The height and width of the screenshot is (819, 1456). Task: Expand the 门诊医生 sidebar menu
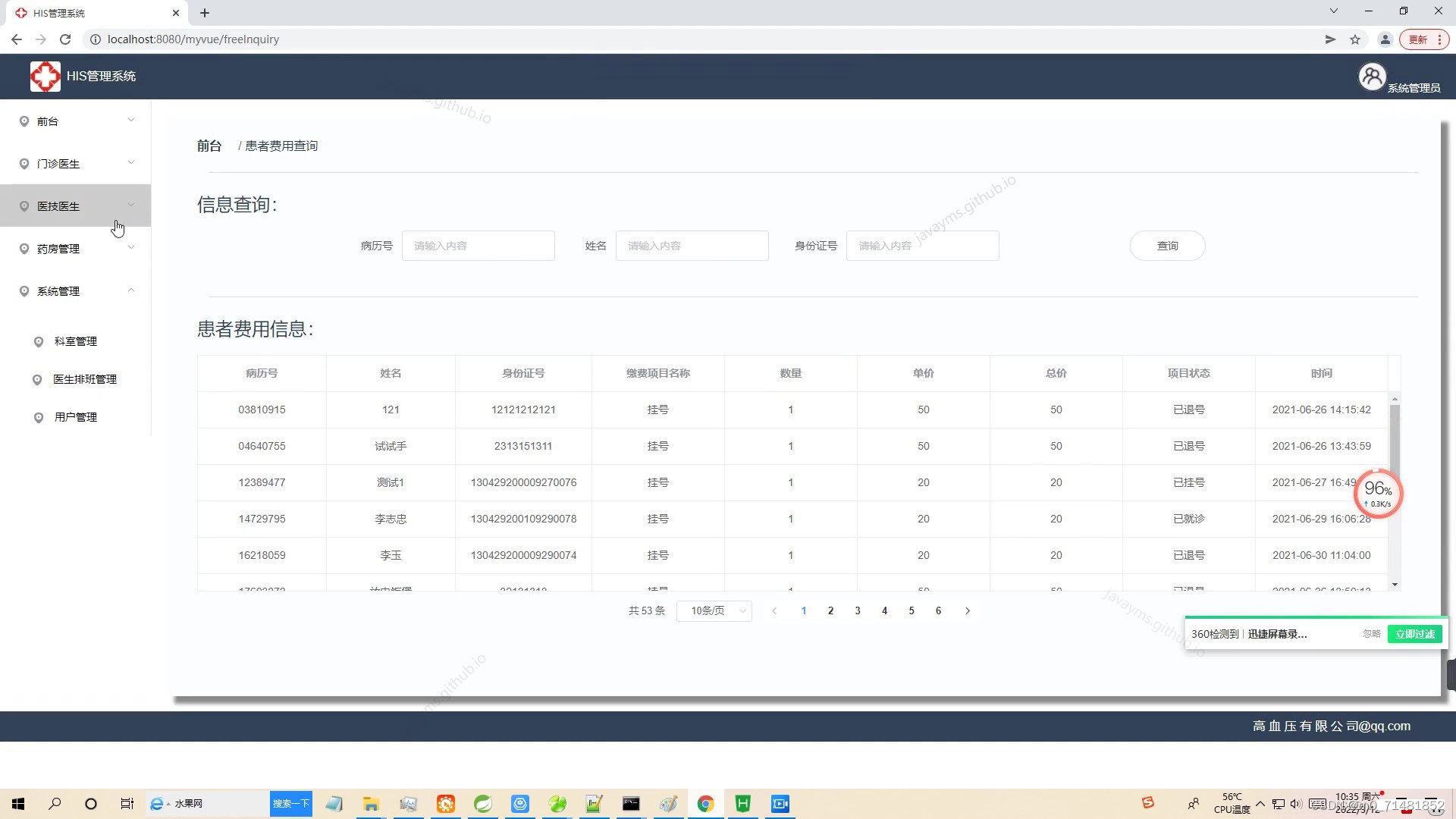tap(76, 164)
